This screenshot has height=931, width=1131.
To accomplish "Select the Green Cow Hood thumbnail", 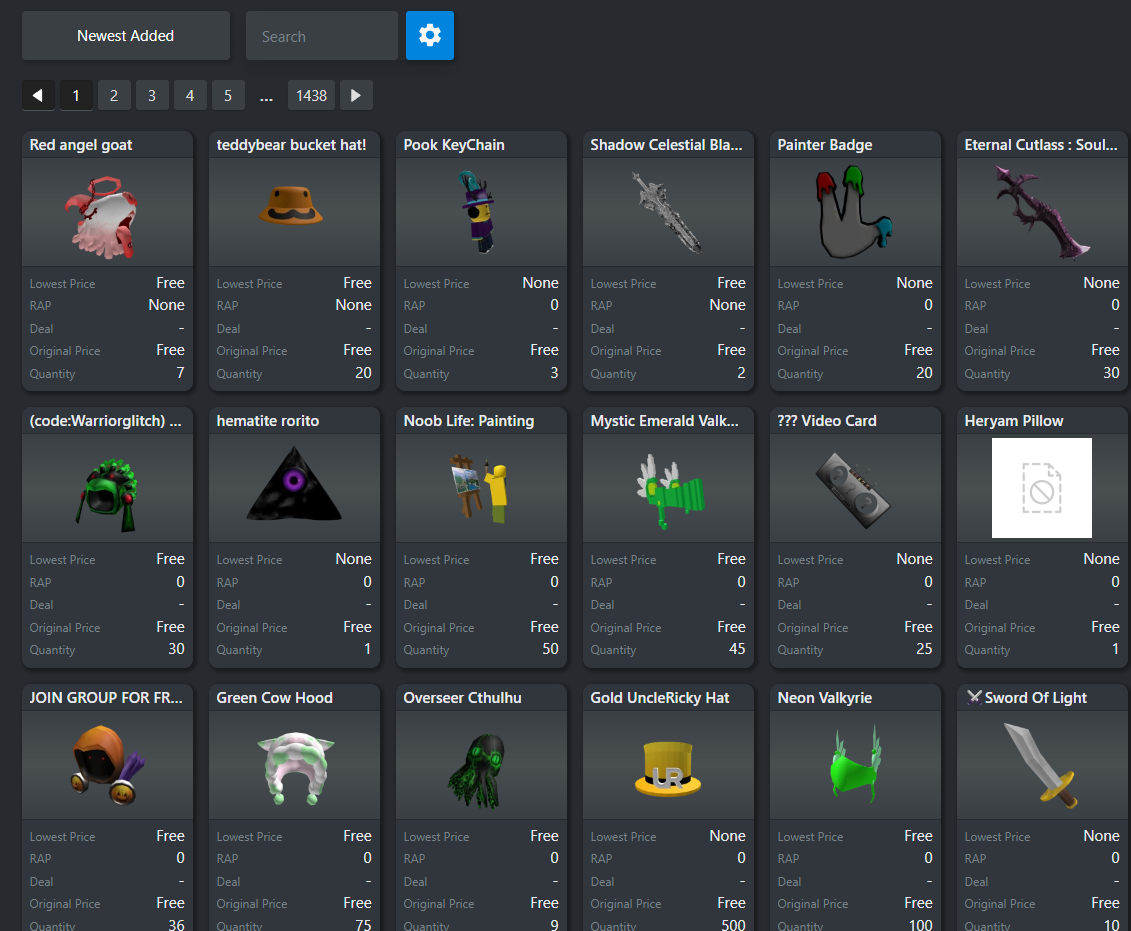I will (x=294, y=764).
